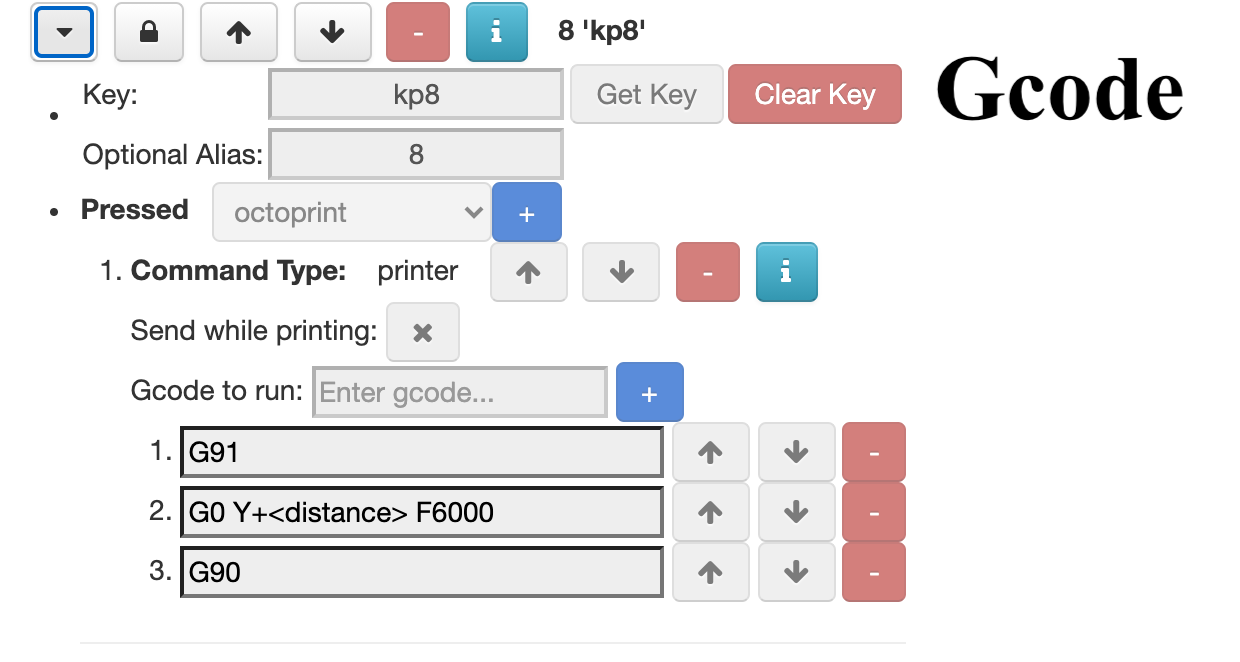Move the G91 gcode line down

point(796,452)
